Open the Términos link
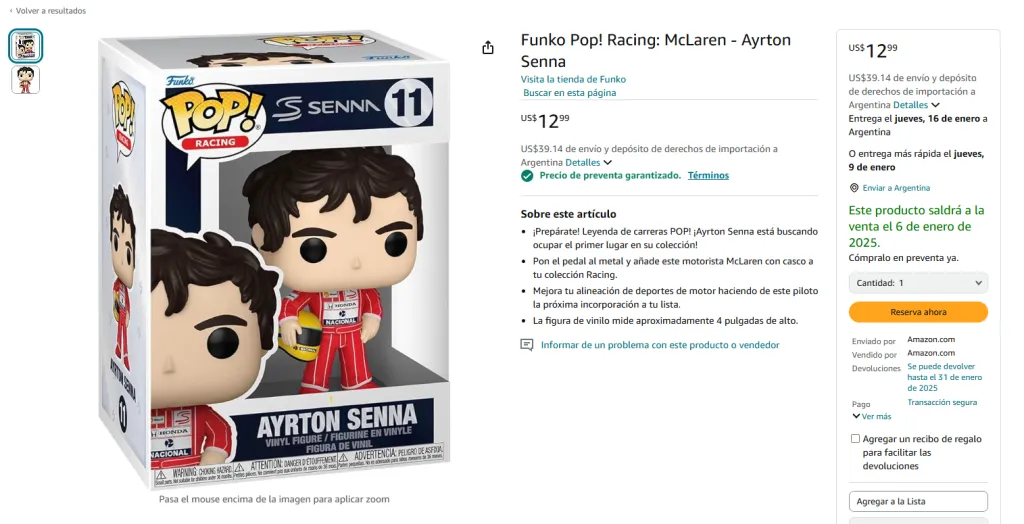 [708, 176]
